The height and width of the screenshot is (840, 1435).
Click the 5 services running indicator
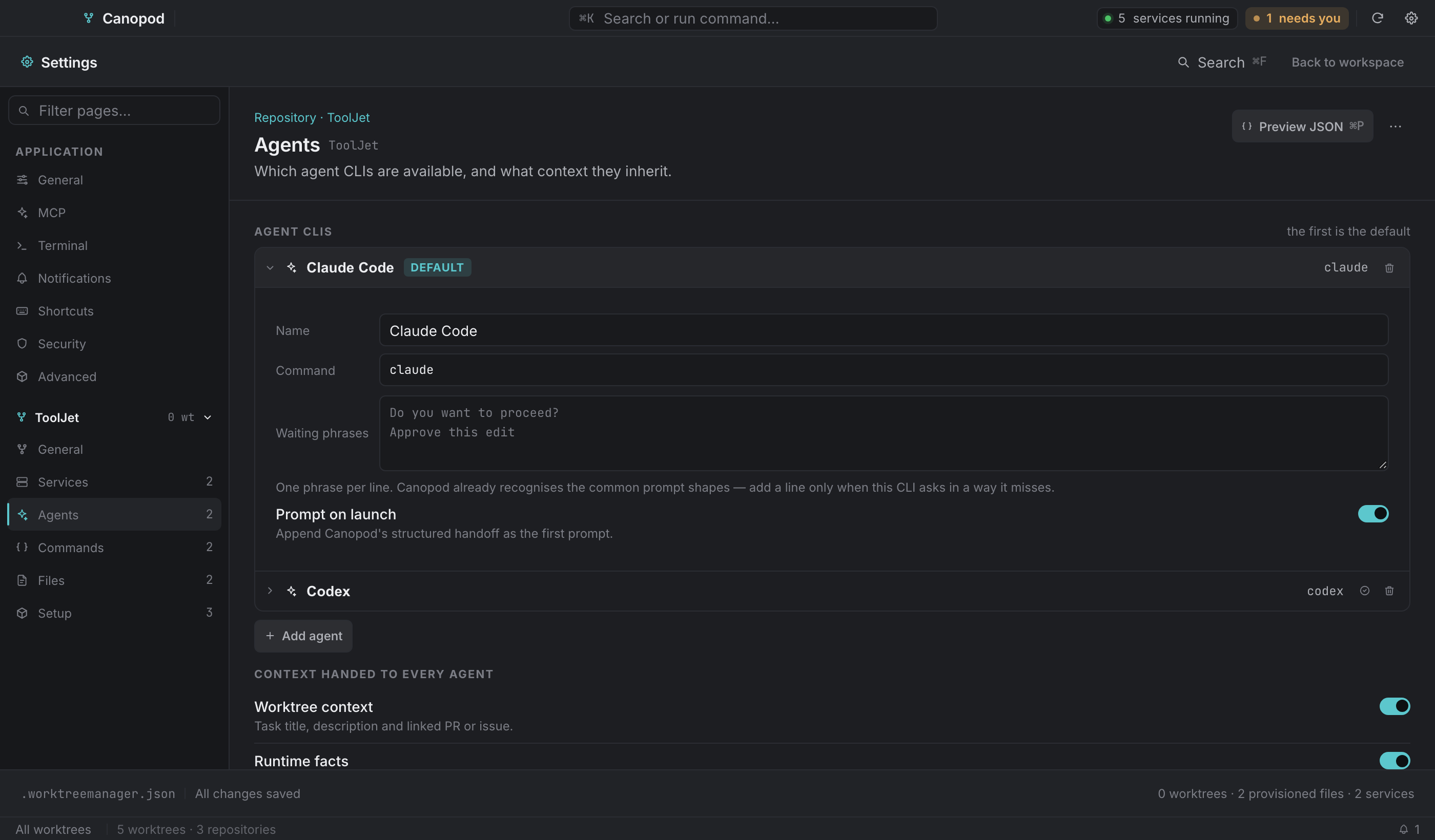tap(1167, 18)
